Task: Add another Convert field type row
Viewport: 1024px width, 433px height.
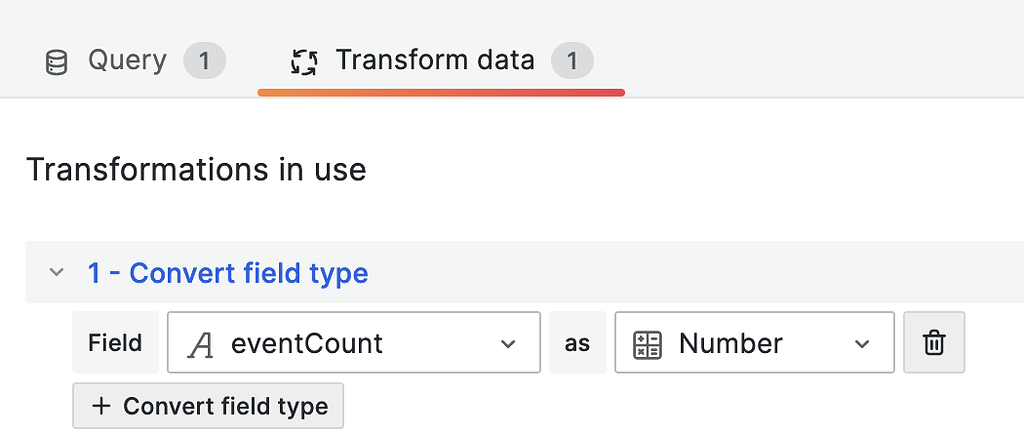Action: coord(208,406)
